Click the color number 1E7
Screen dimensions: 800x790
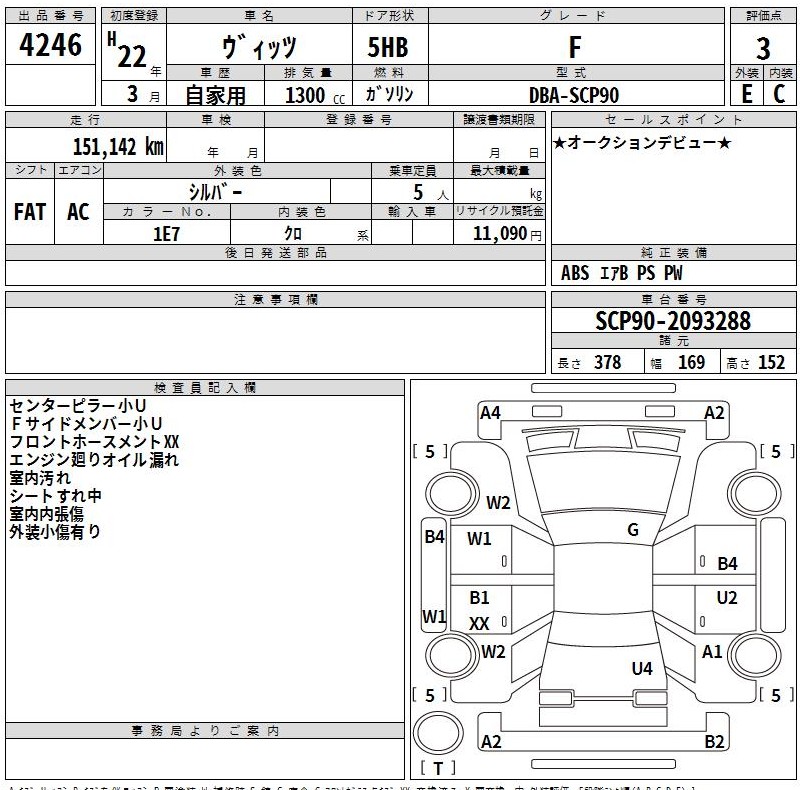point(166,234)
